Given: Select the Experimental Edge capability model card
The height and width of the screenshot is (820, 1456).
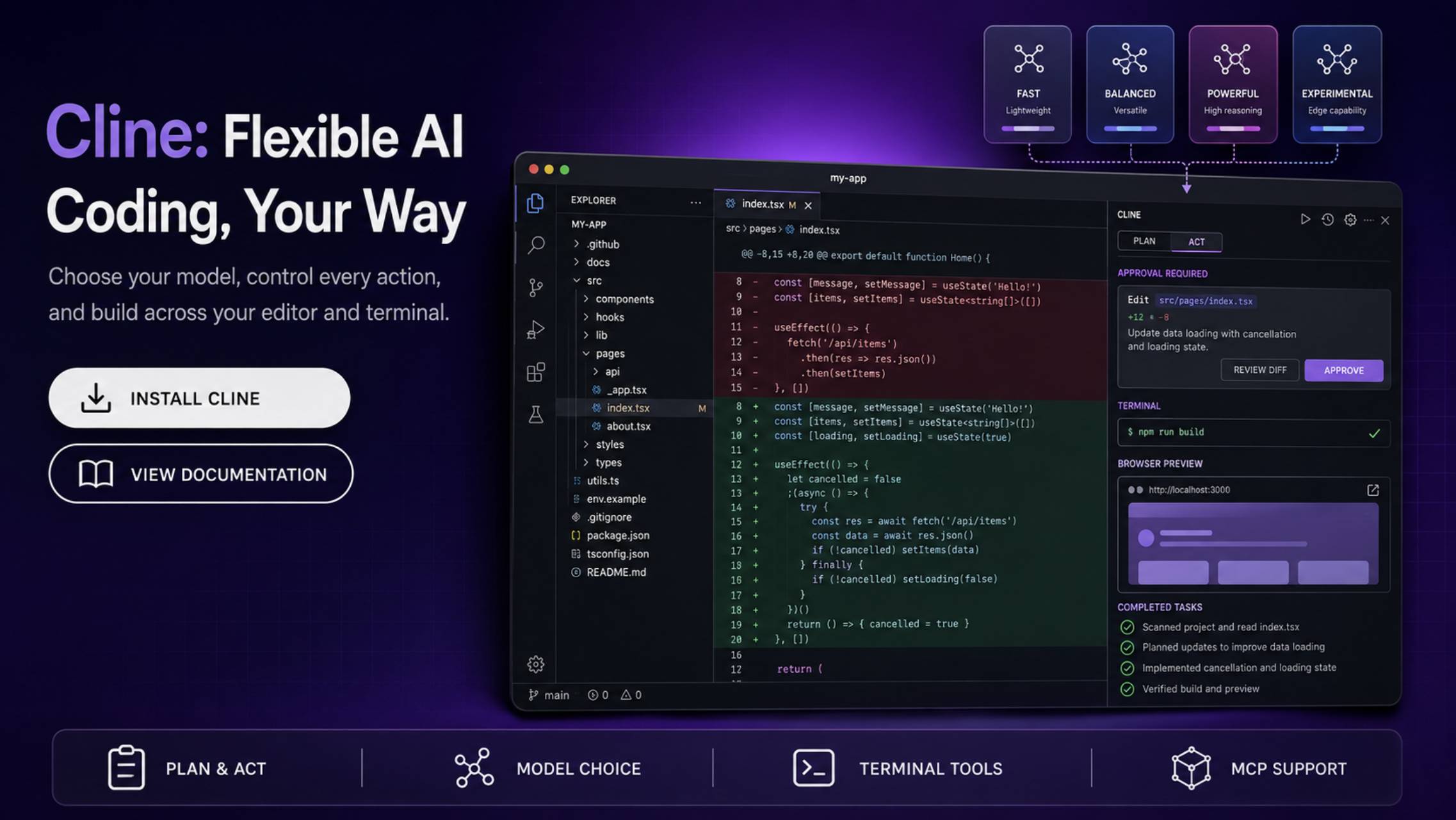Looking at the screenshot, I should [1337, 84].
